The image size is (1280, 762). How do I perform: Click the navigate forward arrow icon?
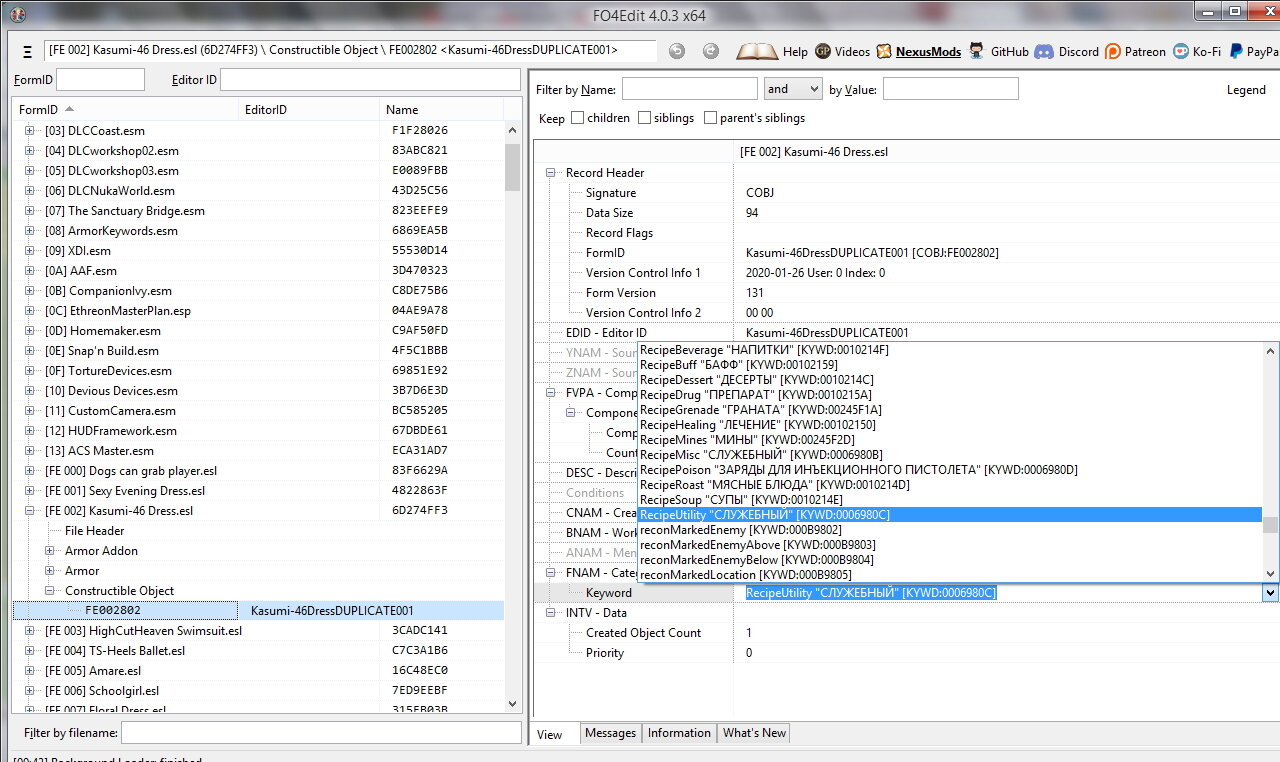710,52
